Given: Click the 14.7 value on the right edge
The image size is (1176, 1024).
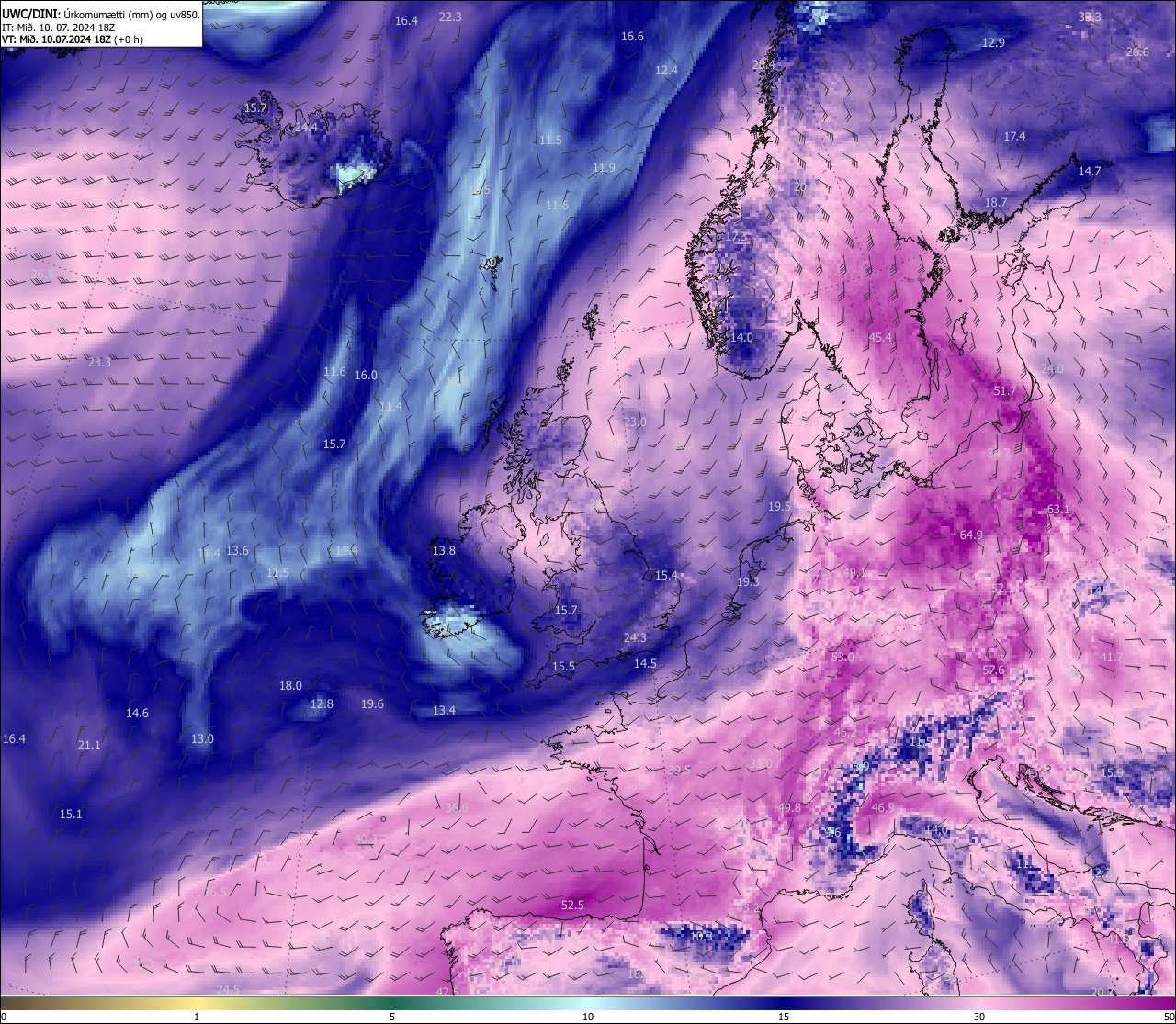Looking at the screenshot, I should (1089, 172).
